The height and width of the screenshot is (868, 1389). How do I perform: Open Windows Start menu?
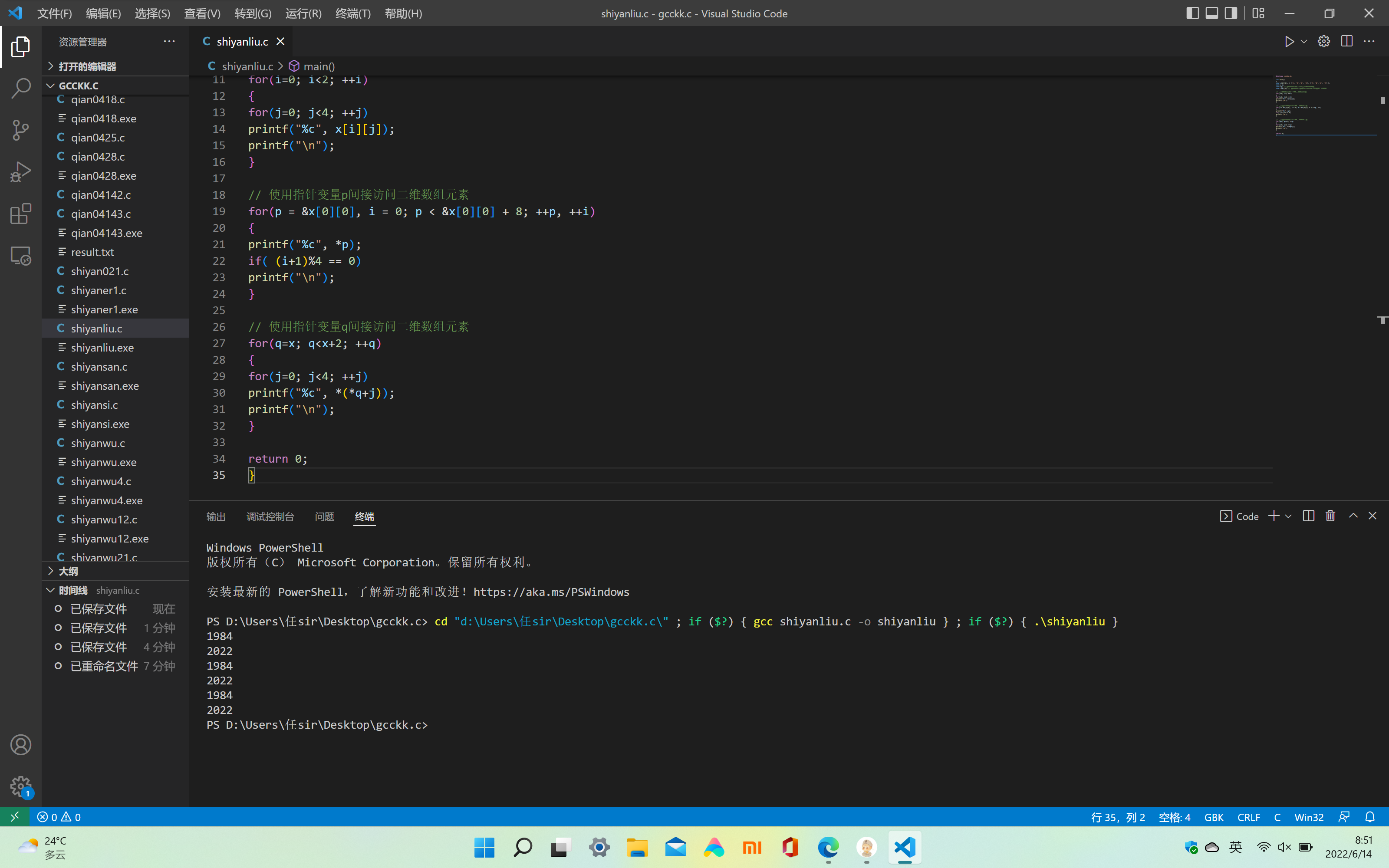tap(484, 847)
